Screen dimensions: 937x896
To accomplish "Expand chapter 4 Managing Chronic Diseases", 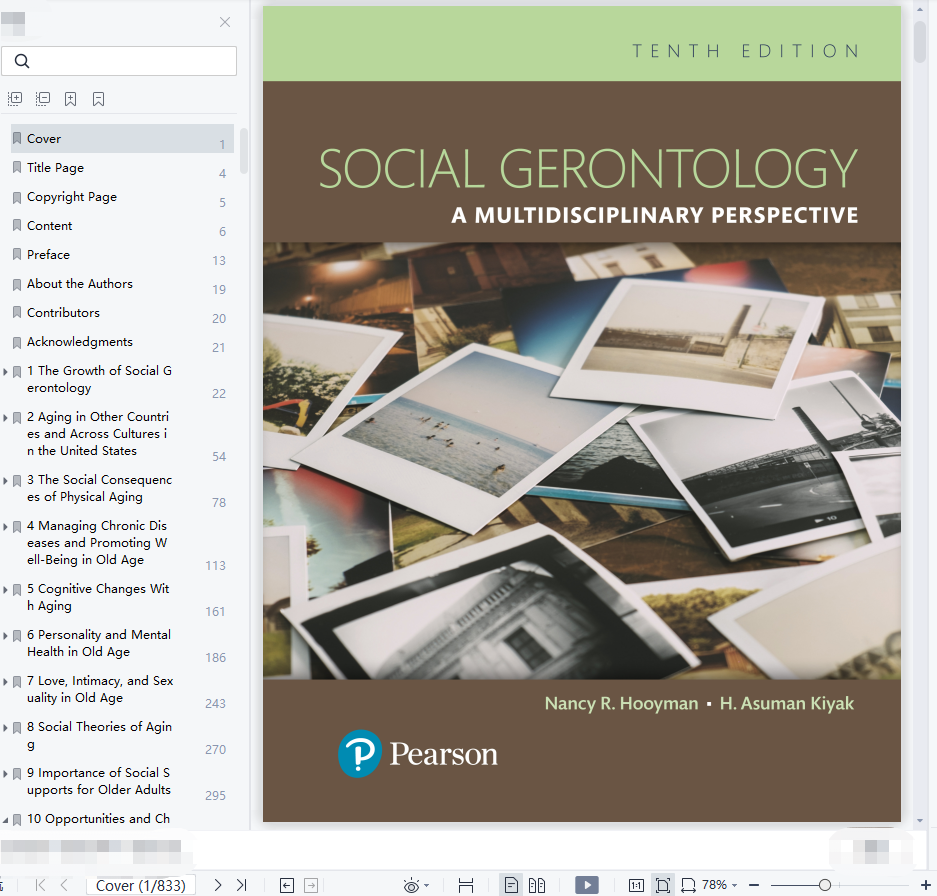I will coord(5,527).
